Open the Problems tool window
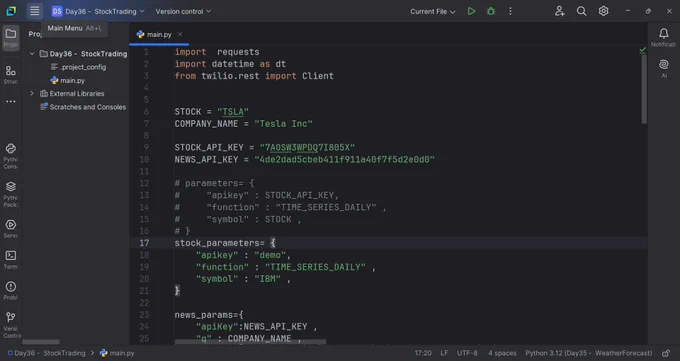The width and height of the screenshot is (680, 361). click(x=11, y=290)
